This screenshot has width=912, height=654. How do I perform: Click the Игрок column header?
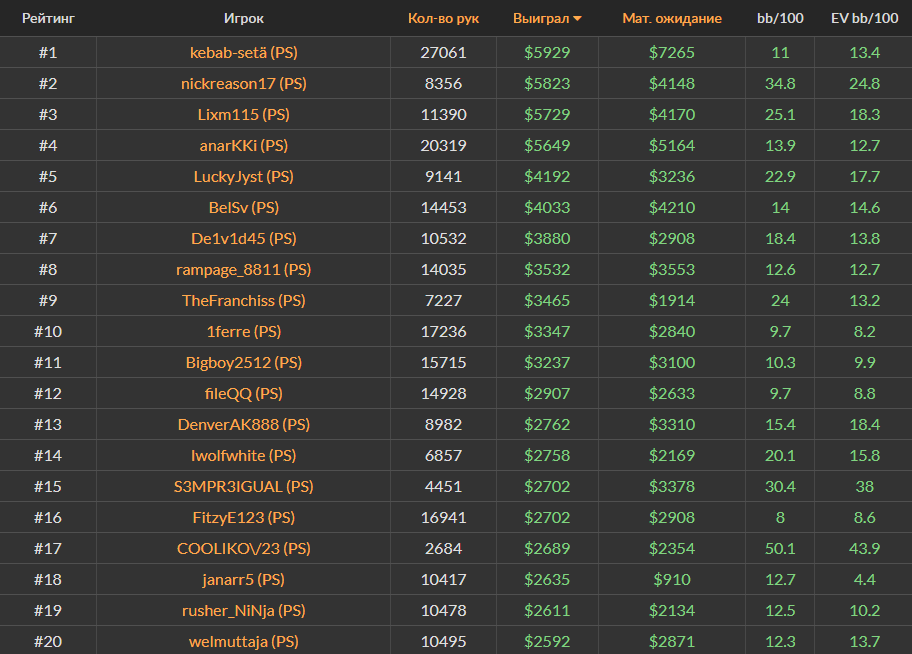click(244, 19)
